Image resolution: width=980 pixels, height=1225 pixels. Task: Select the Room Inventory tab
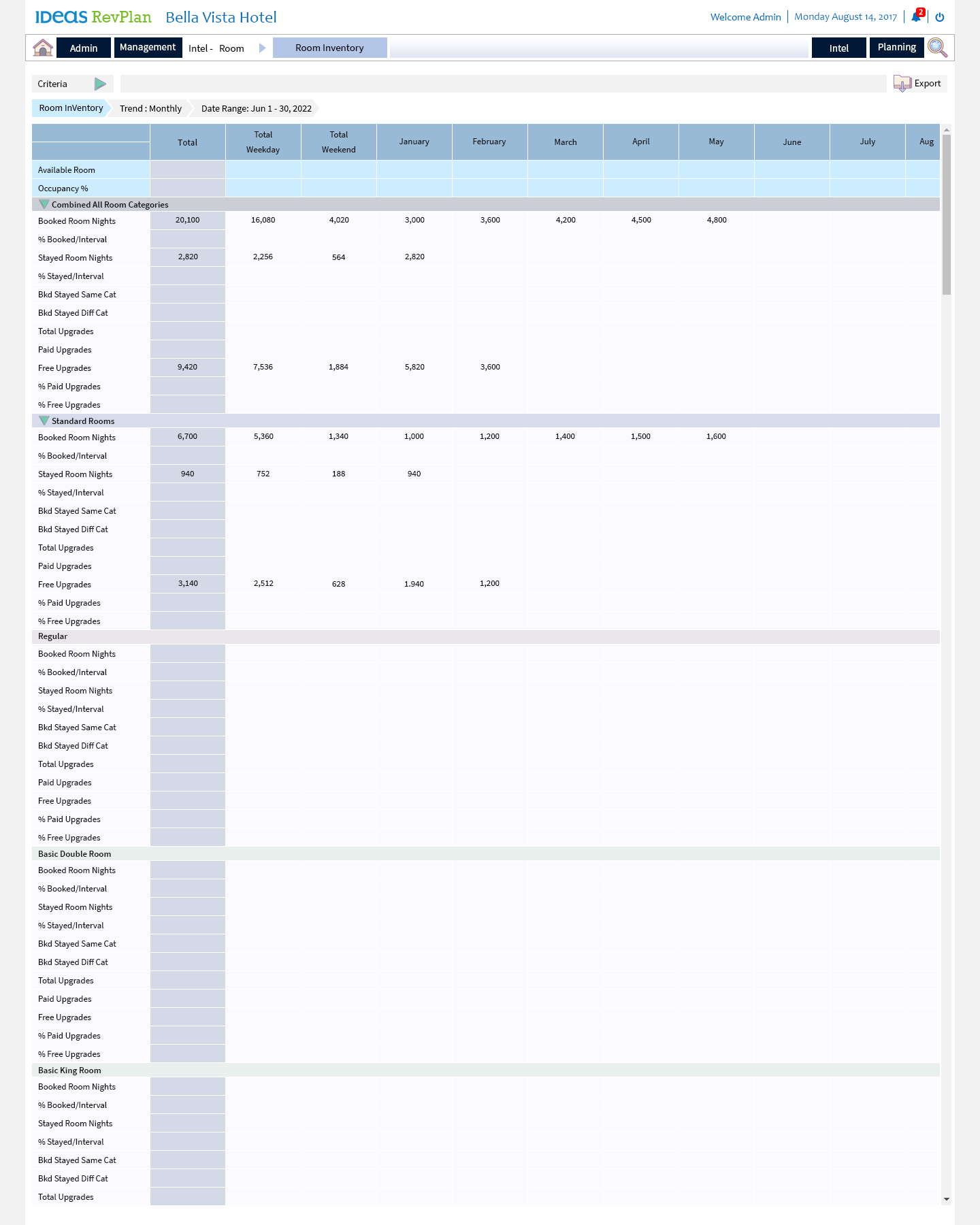(329, 48)
